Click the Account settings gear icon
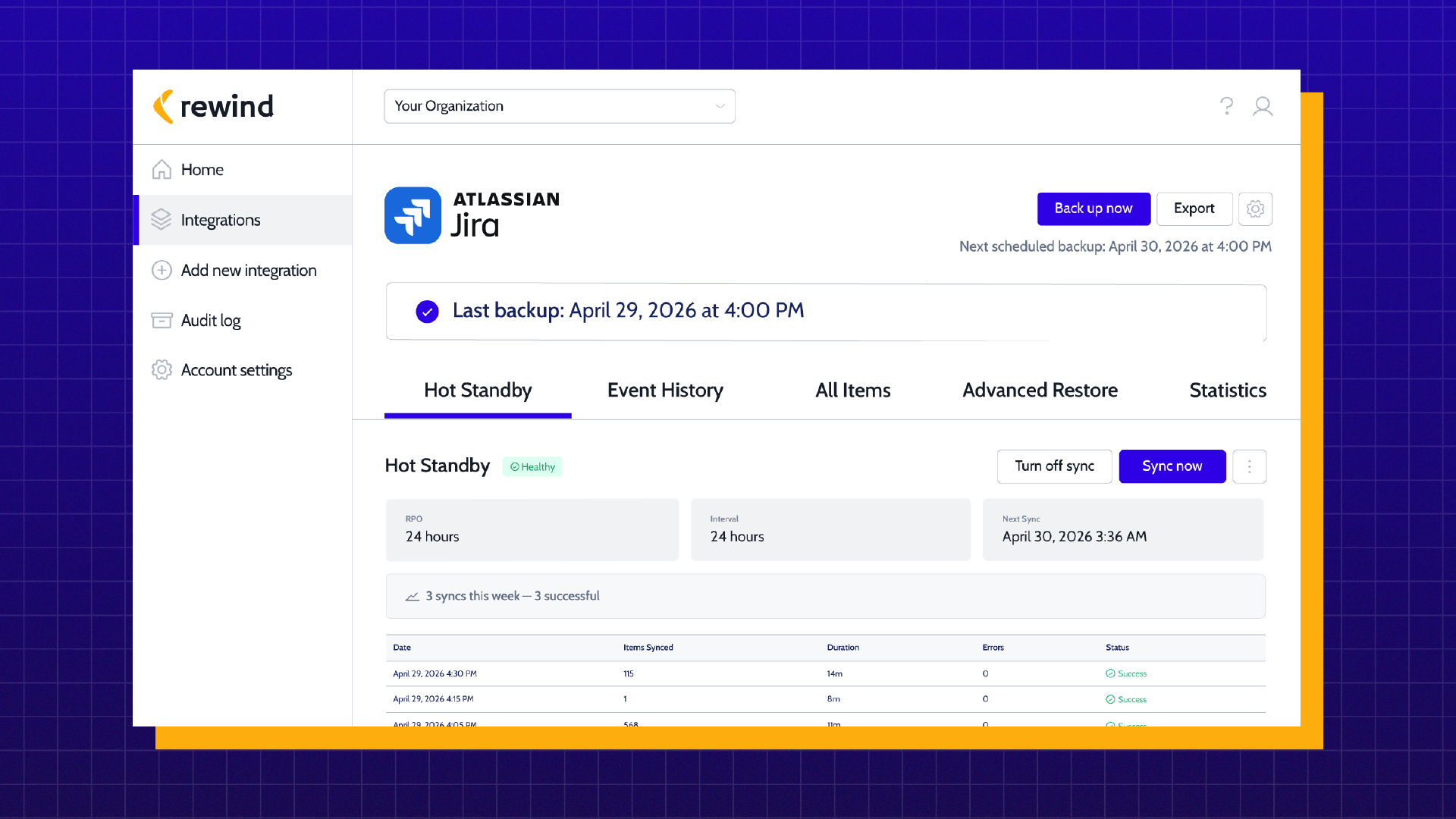The image size is (1456, 819). [162, 370]
